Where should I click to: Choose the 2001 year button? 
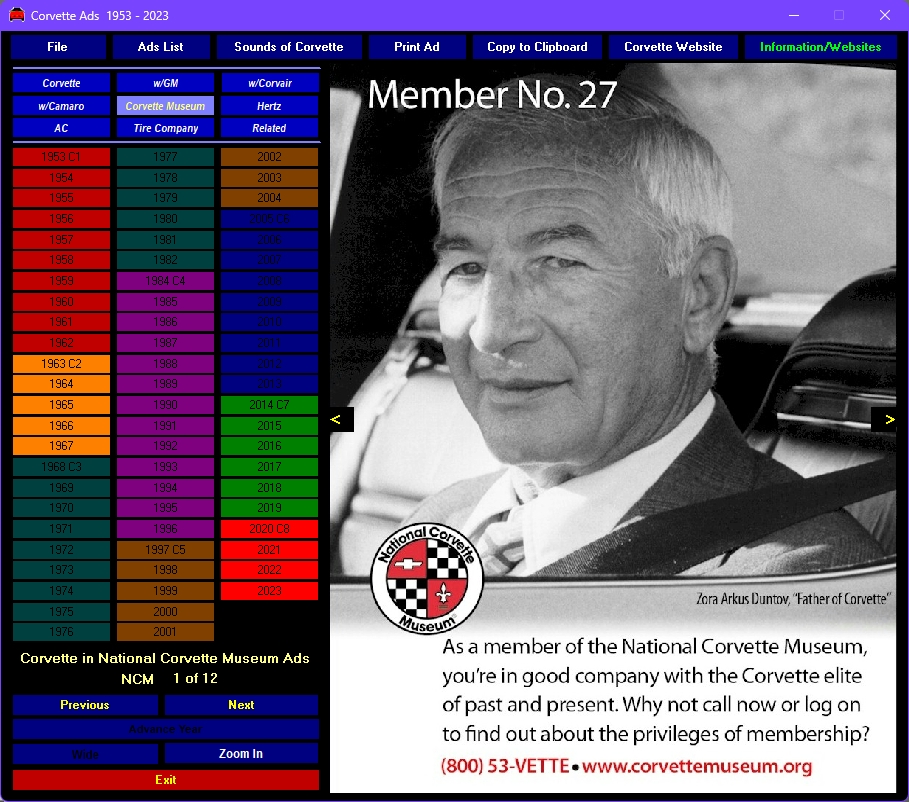coord(165,632)
